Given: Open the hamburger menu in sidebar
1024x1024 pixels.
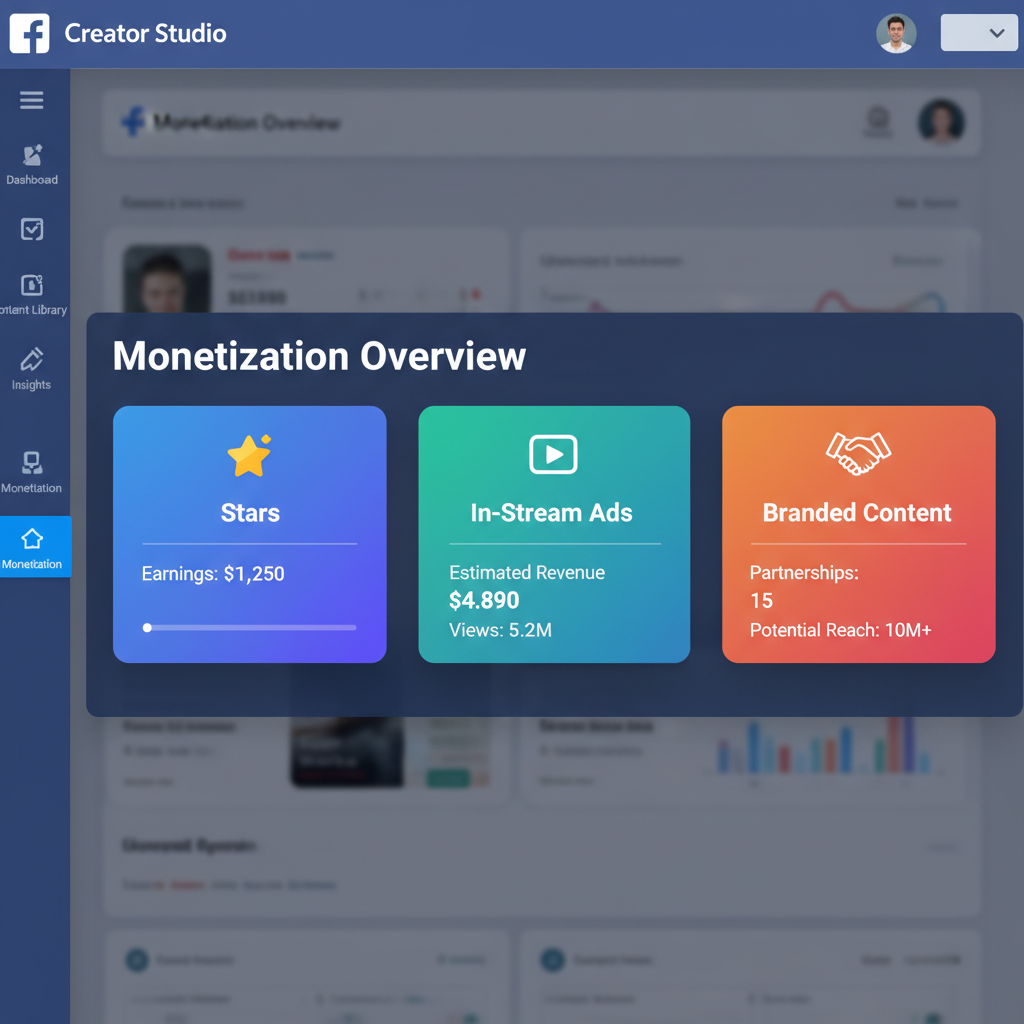Looking at the screenshot, I should click(31, 100).
